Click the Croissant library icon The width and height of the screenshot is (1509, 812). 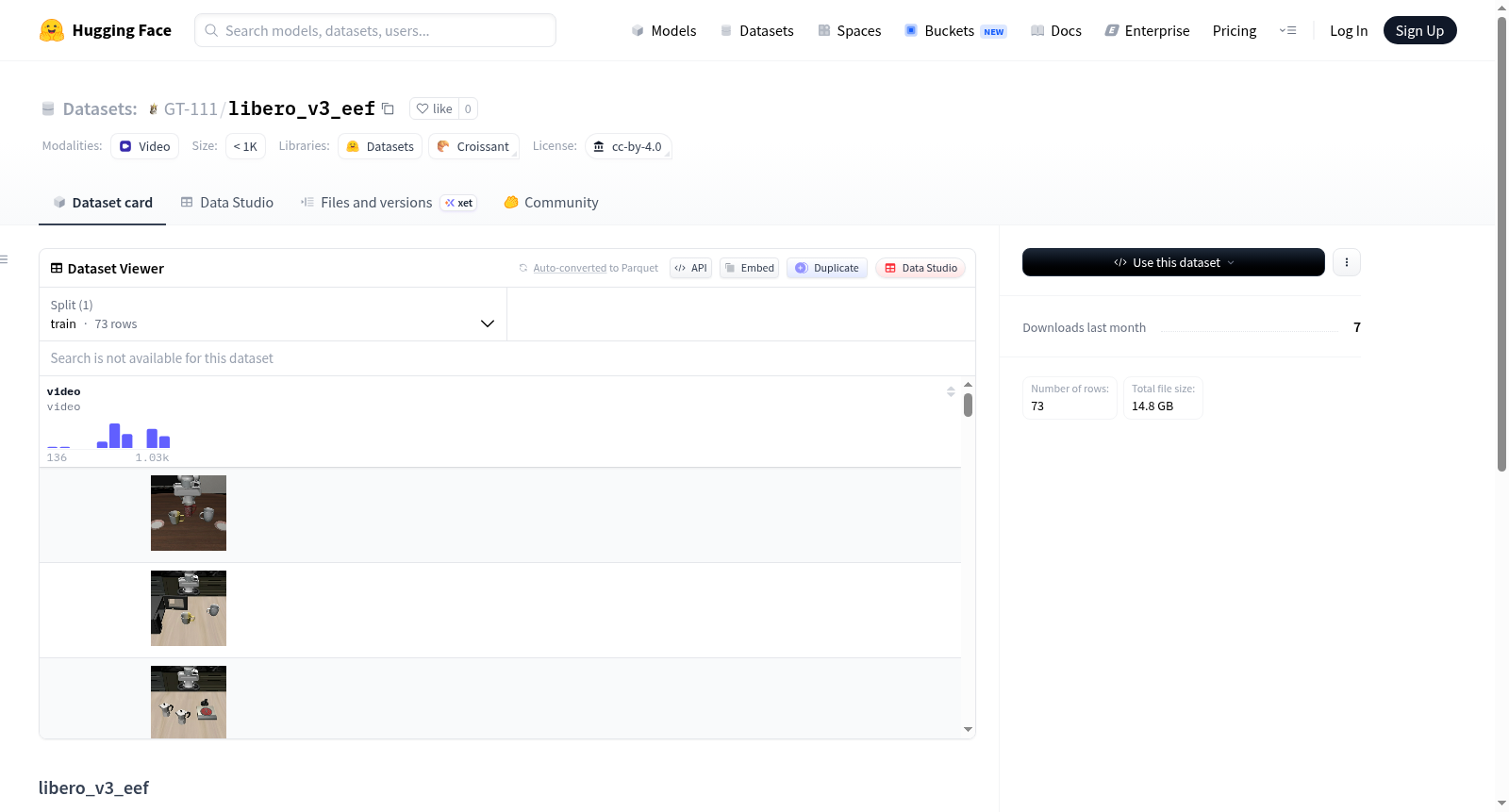click(x=443, y=146)
